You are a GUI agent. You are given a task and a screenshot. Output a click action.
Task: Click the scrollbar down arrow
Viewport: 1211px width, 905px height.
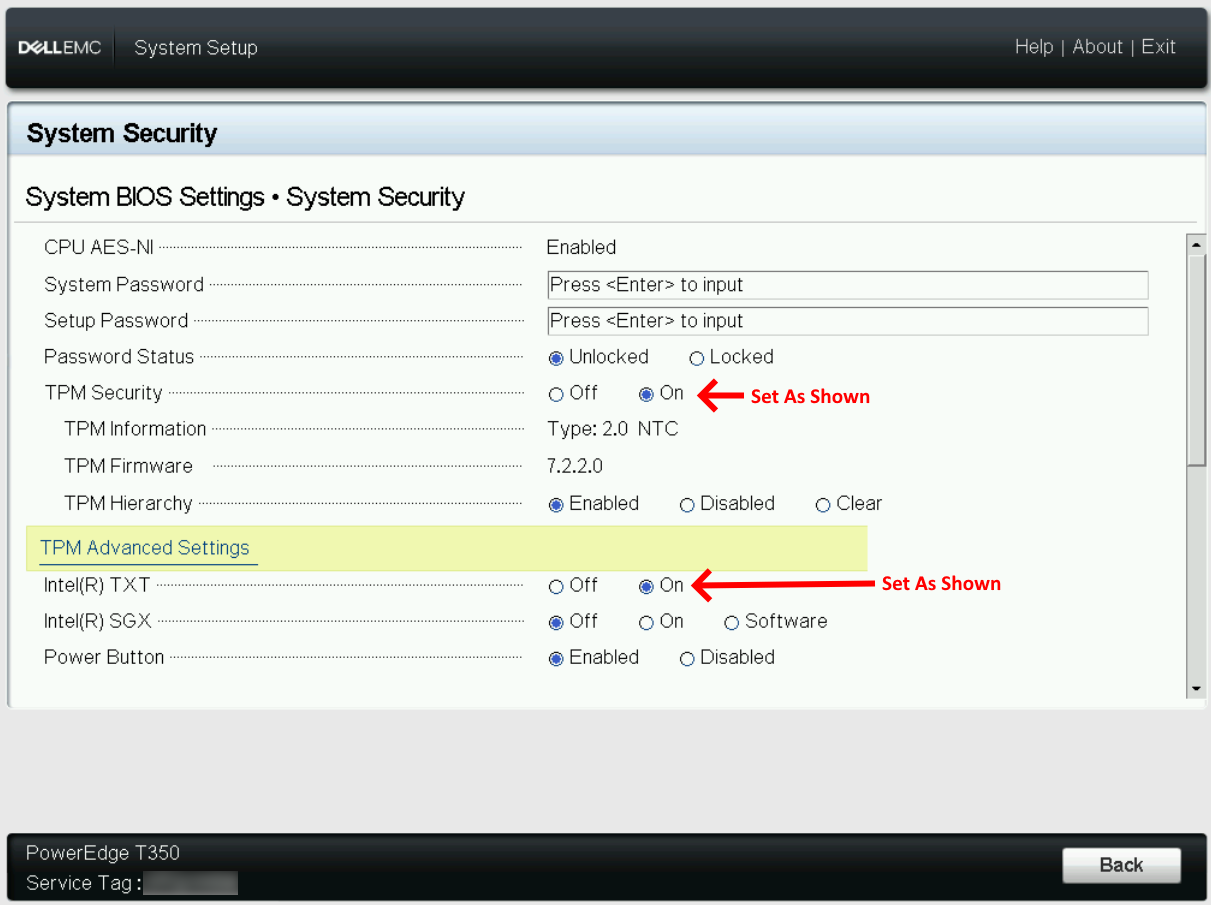(1195, 688)
